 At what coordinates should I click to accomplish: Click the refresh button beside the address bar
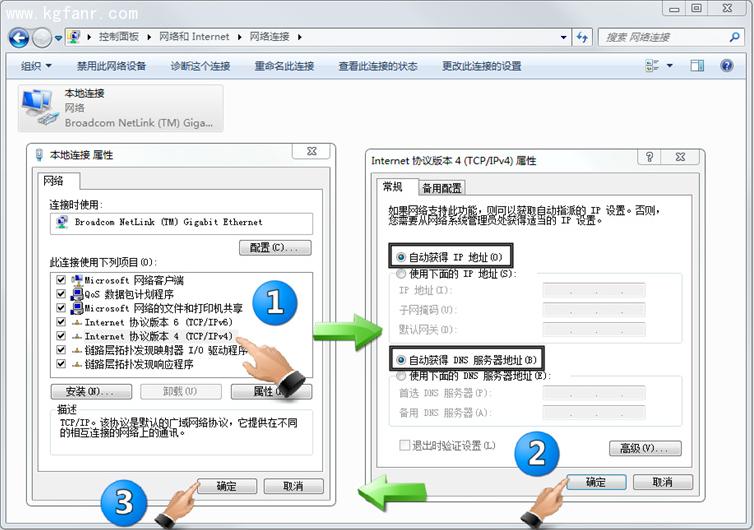[583, 37]
